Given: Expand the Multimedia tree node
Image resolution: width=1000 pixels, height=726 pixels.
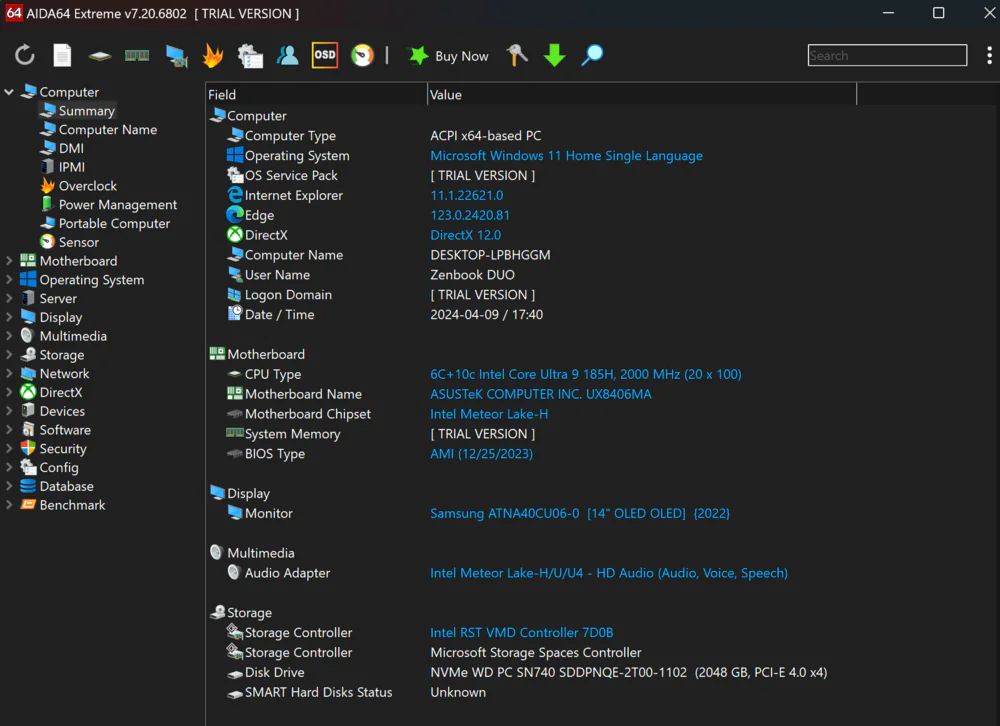Looking at the screenshot, I should tap(9, 336).
